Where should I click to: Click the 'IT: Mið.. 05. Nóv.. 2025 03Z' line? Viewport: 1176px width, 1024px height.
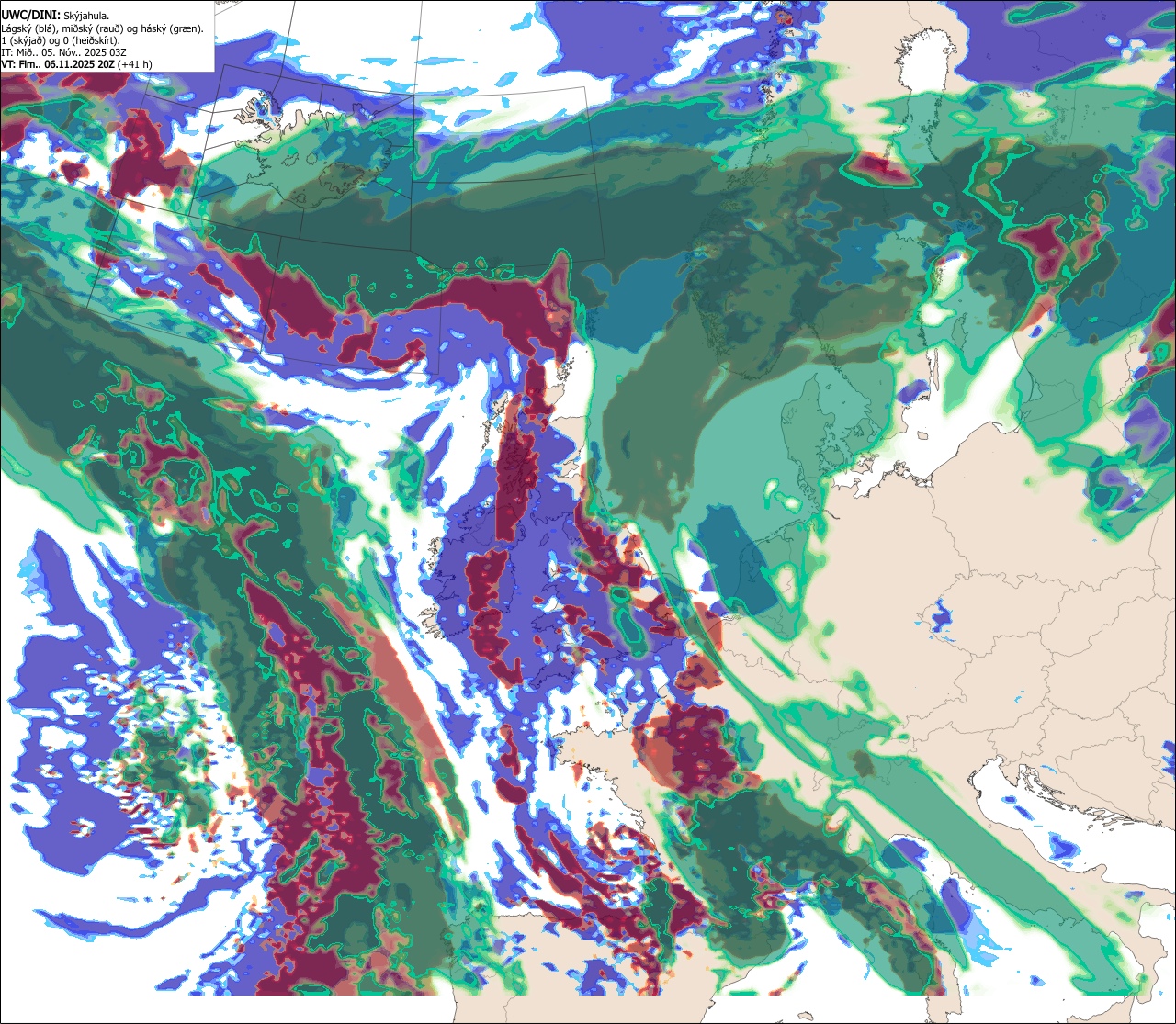pyautogui.click(x=63, y=52)
